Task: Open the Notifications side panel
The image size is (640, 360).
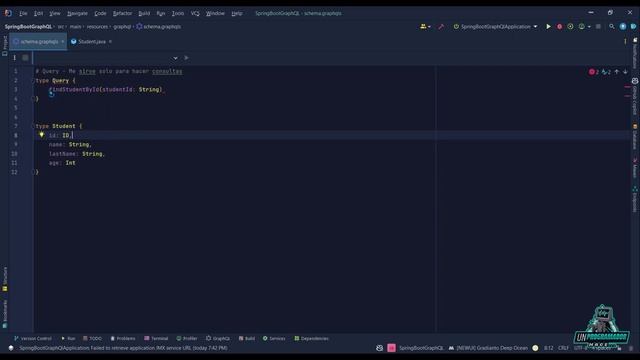Action: (x=635, y=53)
